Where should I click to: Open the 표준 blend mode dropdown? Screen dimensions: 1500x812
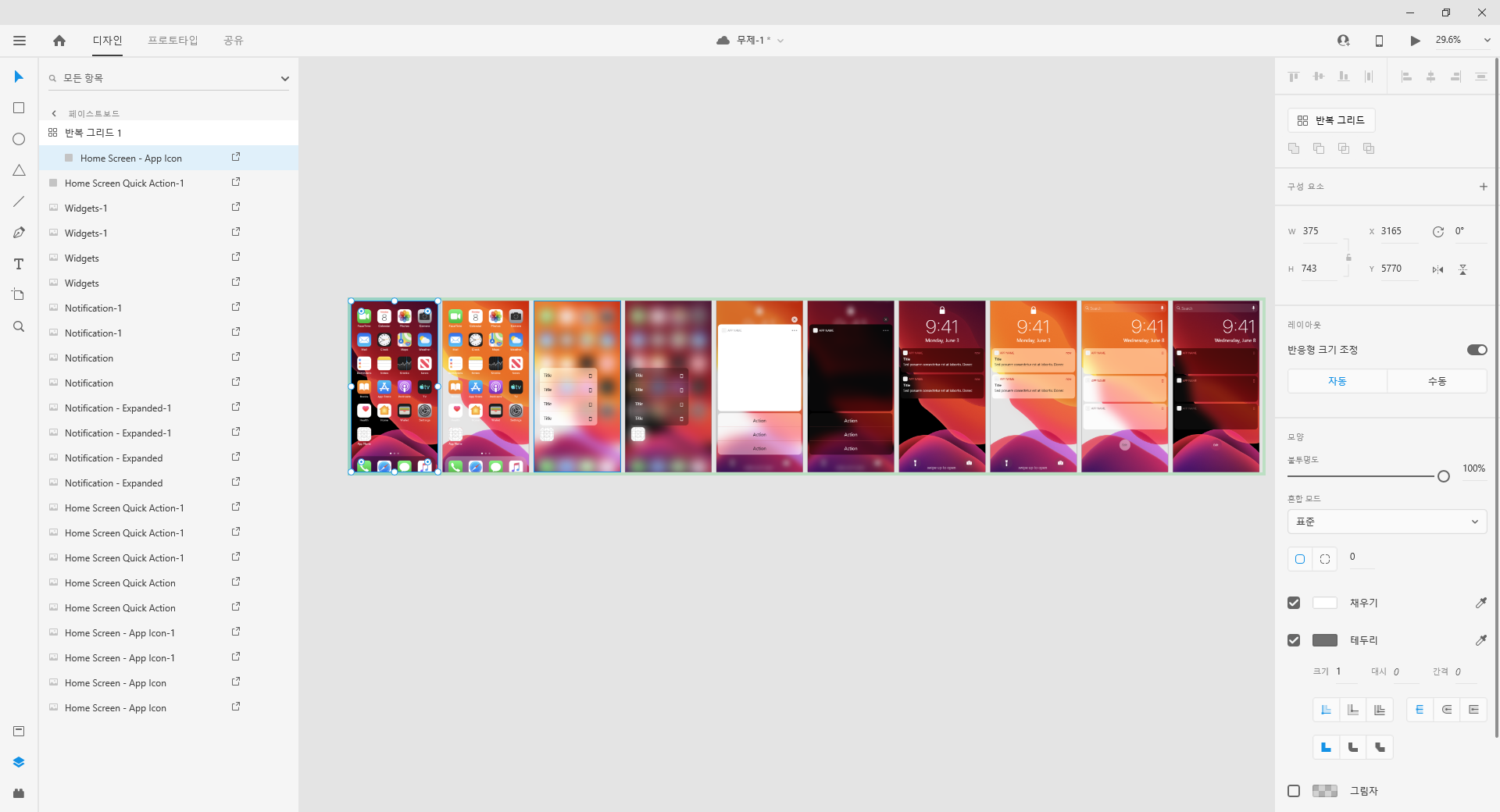click(1387, 522)
